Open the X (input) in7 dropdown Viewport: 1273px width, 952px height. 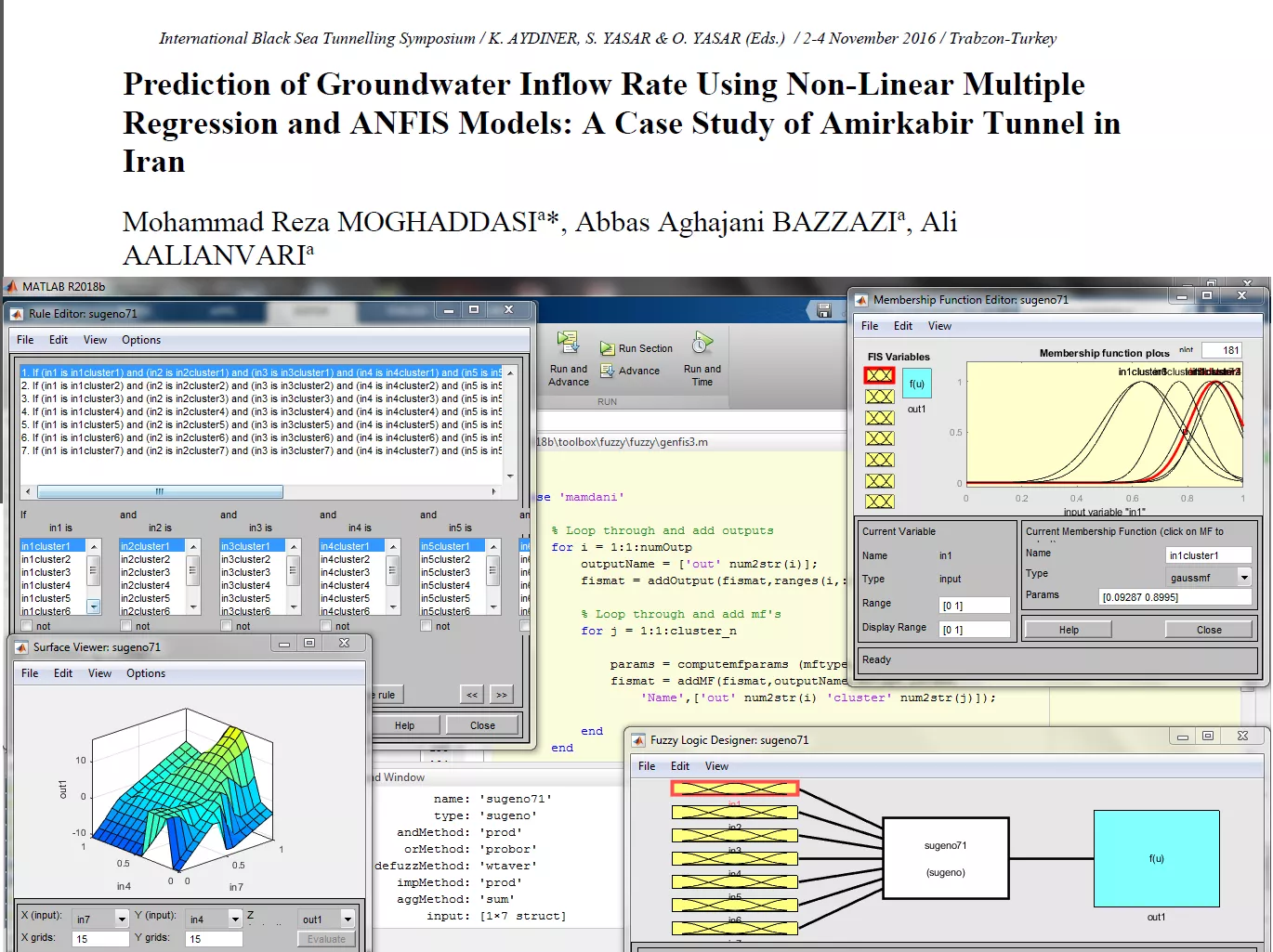pos(121,919)
